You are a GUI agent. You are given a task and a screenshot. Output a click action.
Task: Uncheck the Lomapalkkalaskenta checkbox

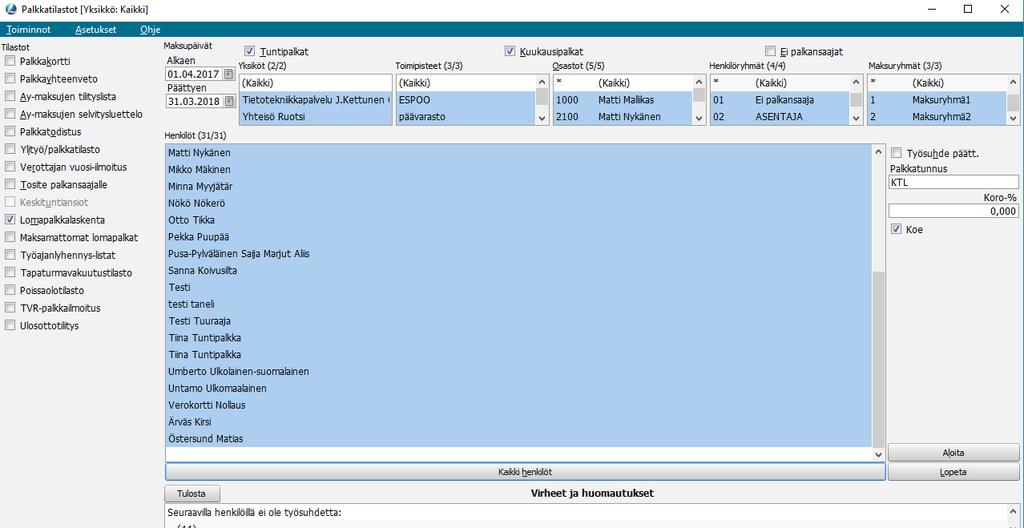pos(9,220)
